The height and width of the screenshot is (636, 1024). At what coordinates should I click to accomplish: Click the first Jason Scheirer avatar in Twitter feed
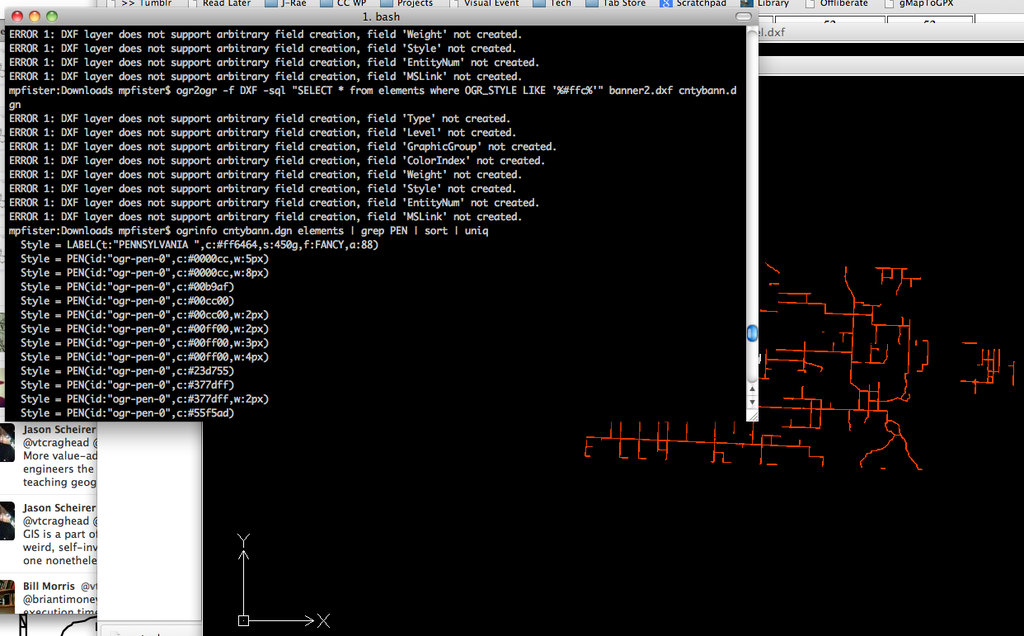7,442
